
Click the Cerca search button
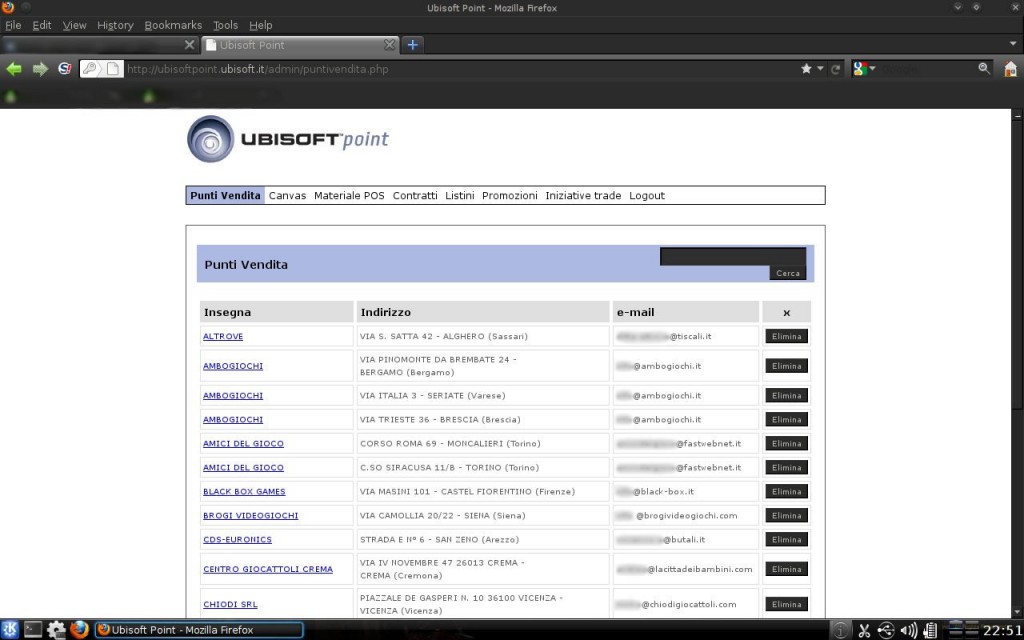coord(788,273)
